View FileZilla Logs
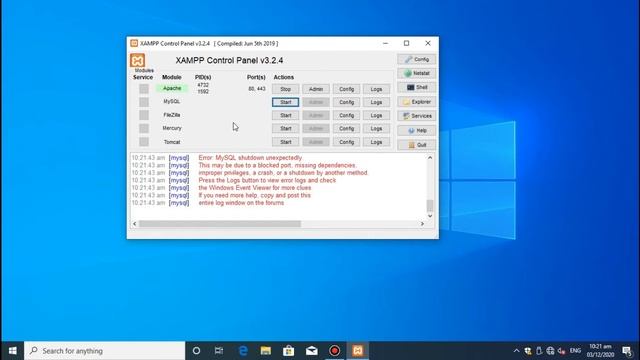Screen dimensions: 640x360 [376, 116]
